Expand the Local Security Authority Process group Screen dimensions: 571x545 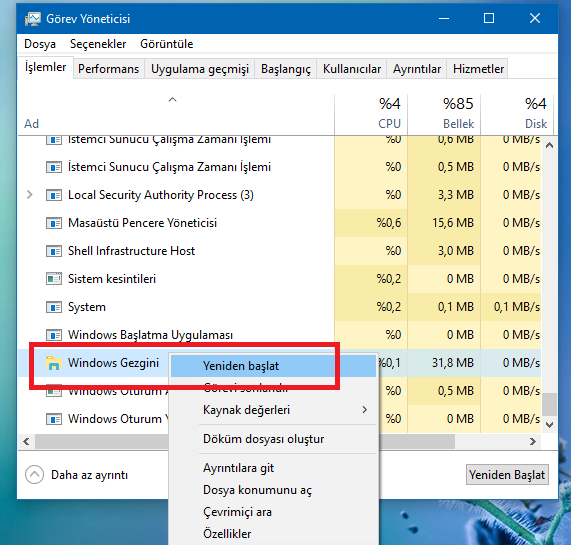point(29,195)
